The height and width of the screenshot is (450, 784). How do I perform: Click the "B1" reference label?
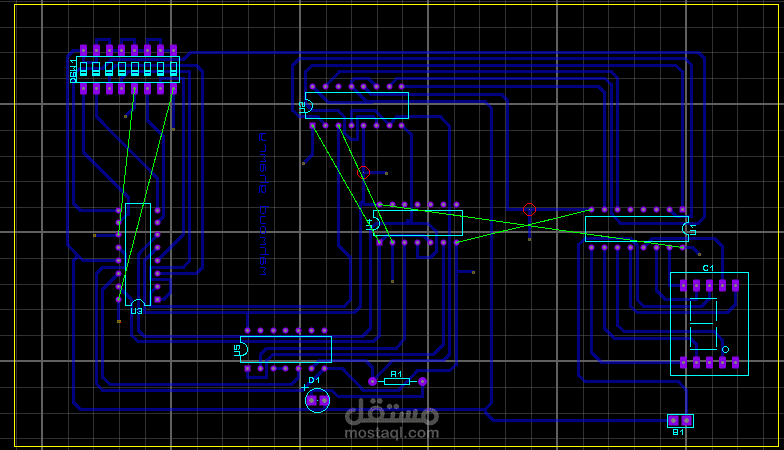(x=678, y=432)
